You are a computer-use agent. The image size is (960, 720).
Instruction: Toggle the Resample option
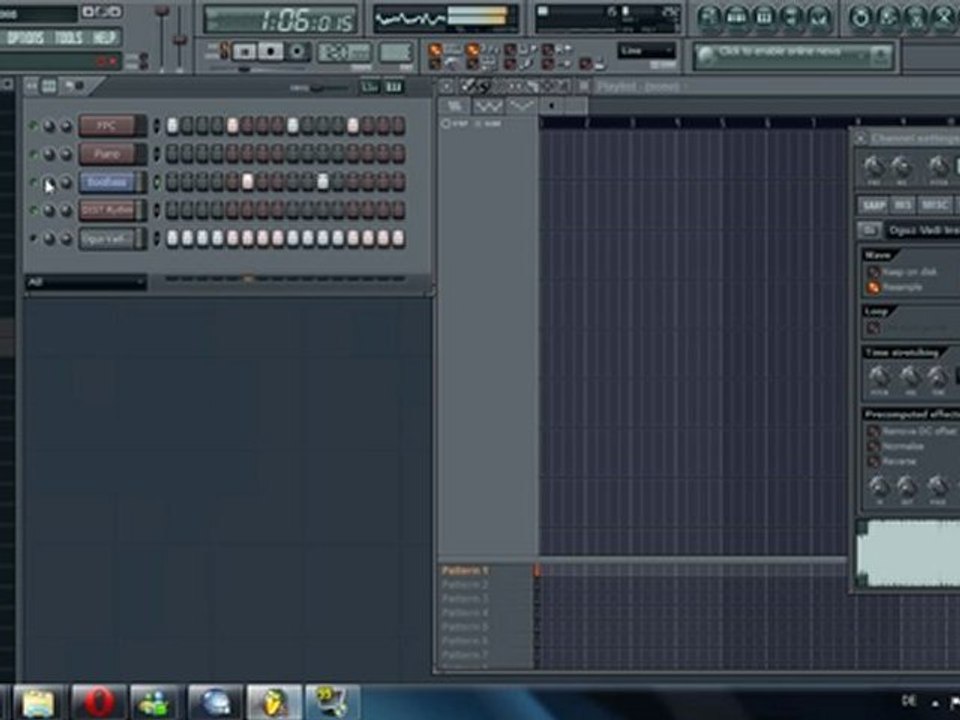(874, 287)
